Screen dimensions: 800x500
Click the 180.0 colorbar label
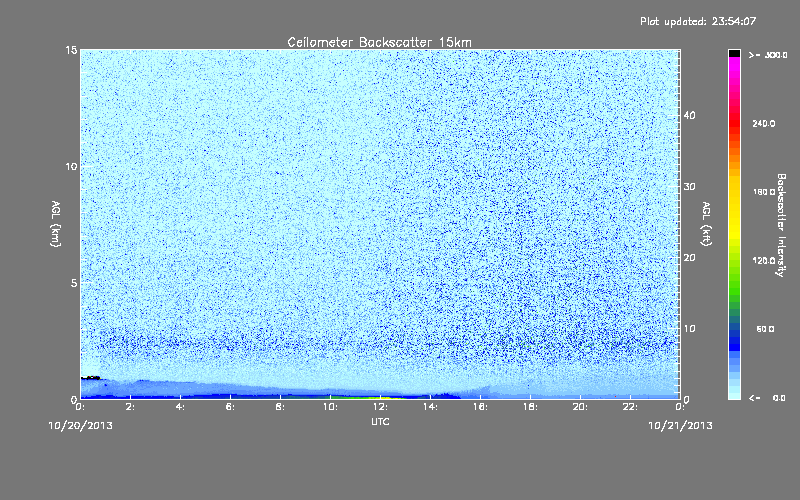point(764,192)
